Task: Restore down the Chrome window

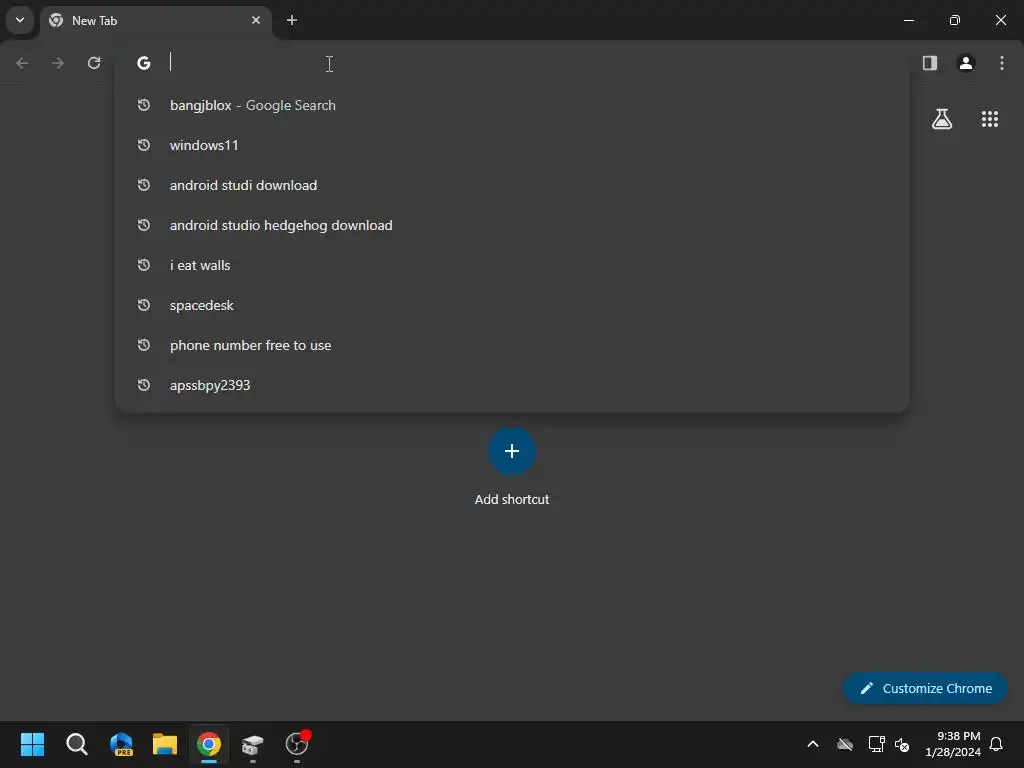Action: (955, 20)
